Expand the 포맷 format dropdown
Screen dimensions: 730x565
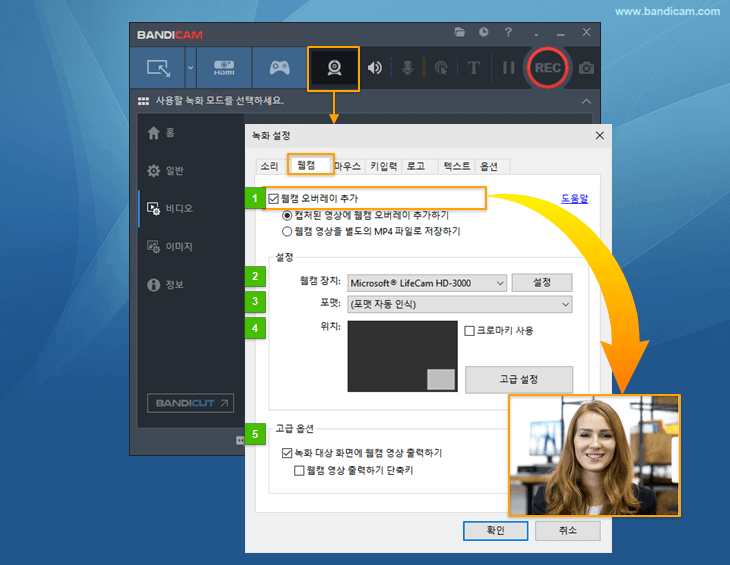point(459,304)
